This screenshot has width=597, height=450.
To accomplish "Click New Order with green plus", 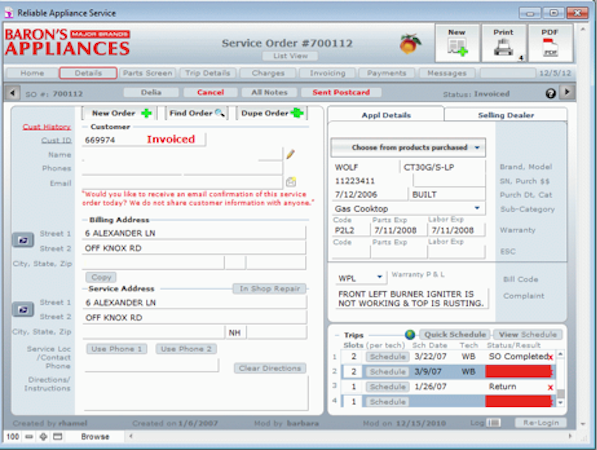I will [120, 113].
